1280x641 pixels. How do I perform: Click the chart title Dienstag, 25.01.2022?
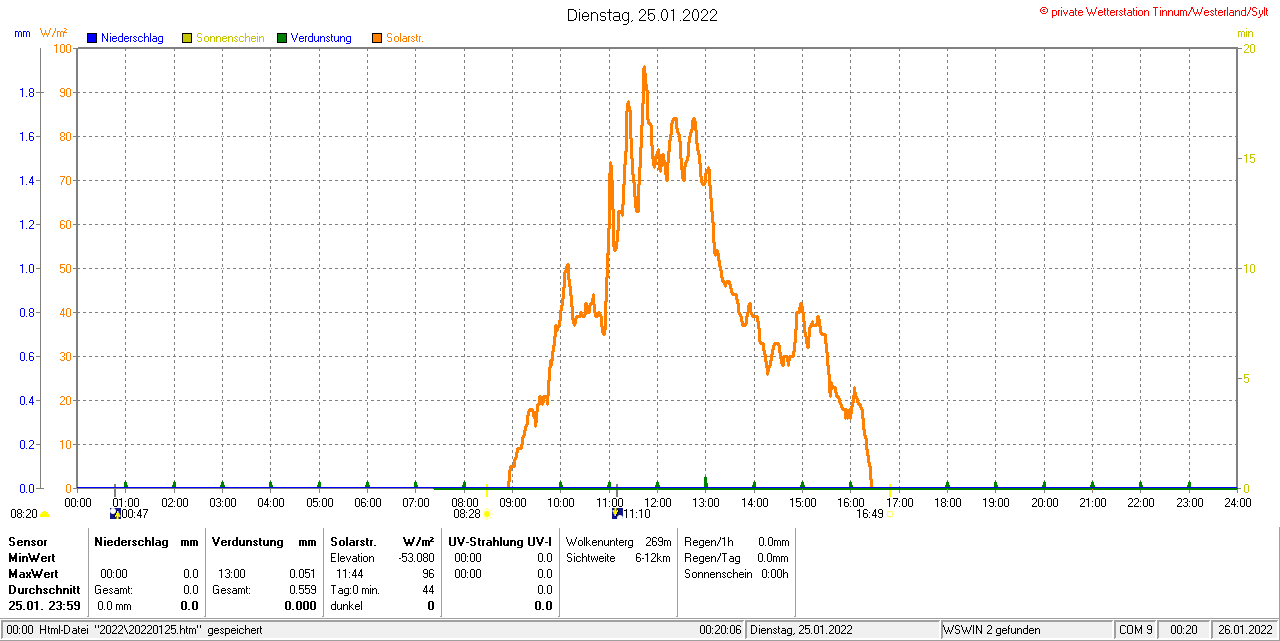[x=642, y=15]
